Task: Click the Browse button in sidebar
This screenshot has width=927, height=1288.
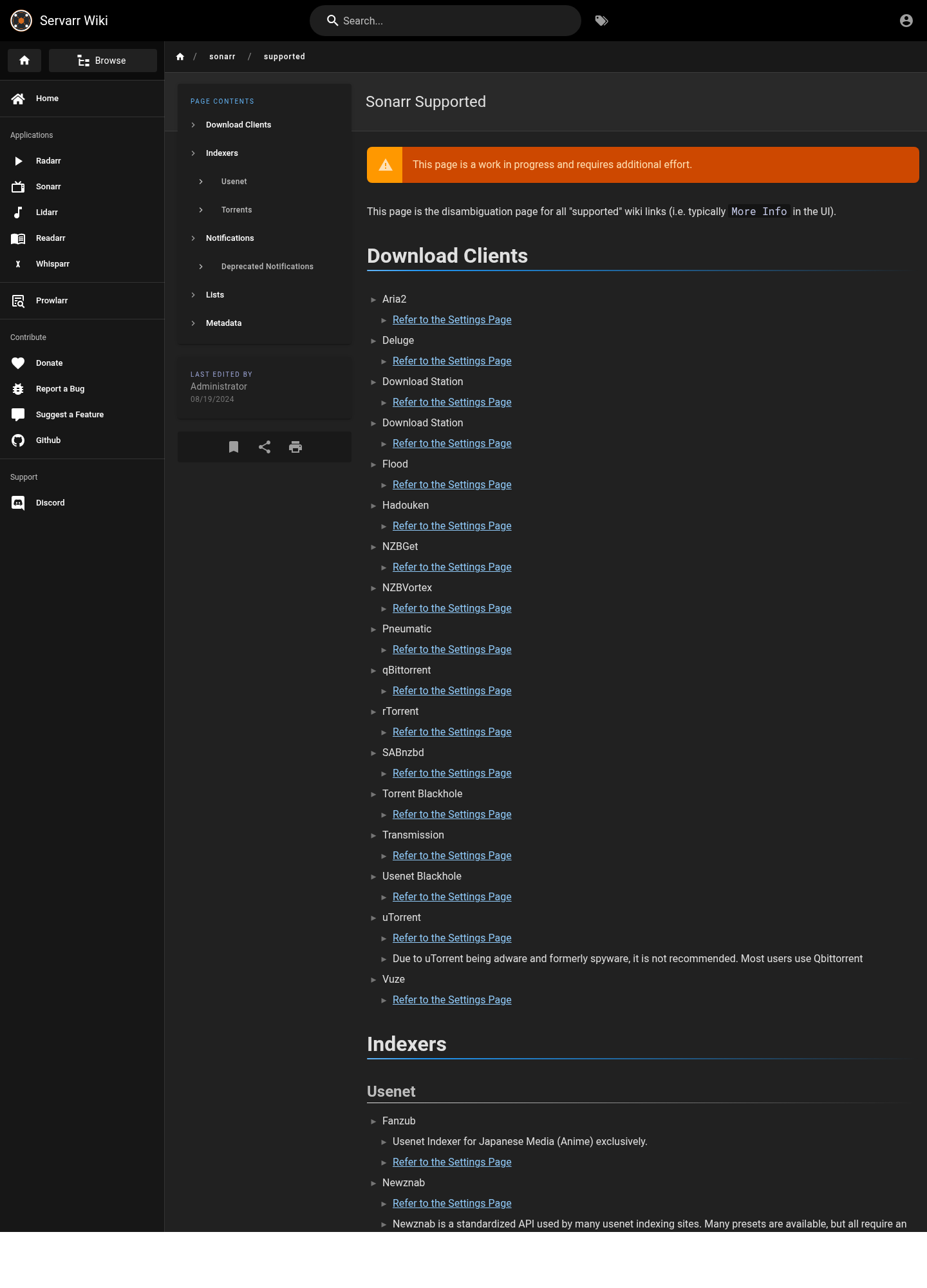Action: click(x=103, y=61)
